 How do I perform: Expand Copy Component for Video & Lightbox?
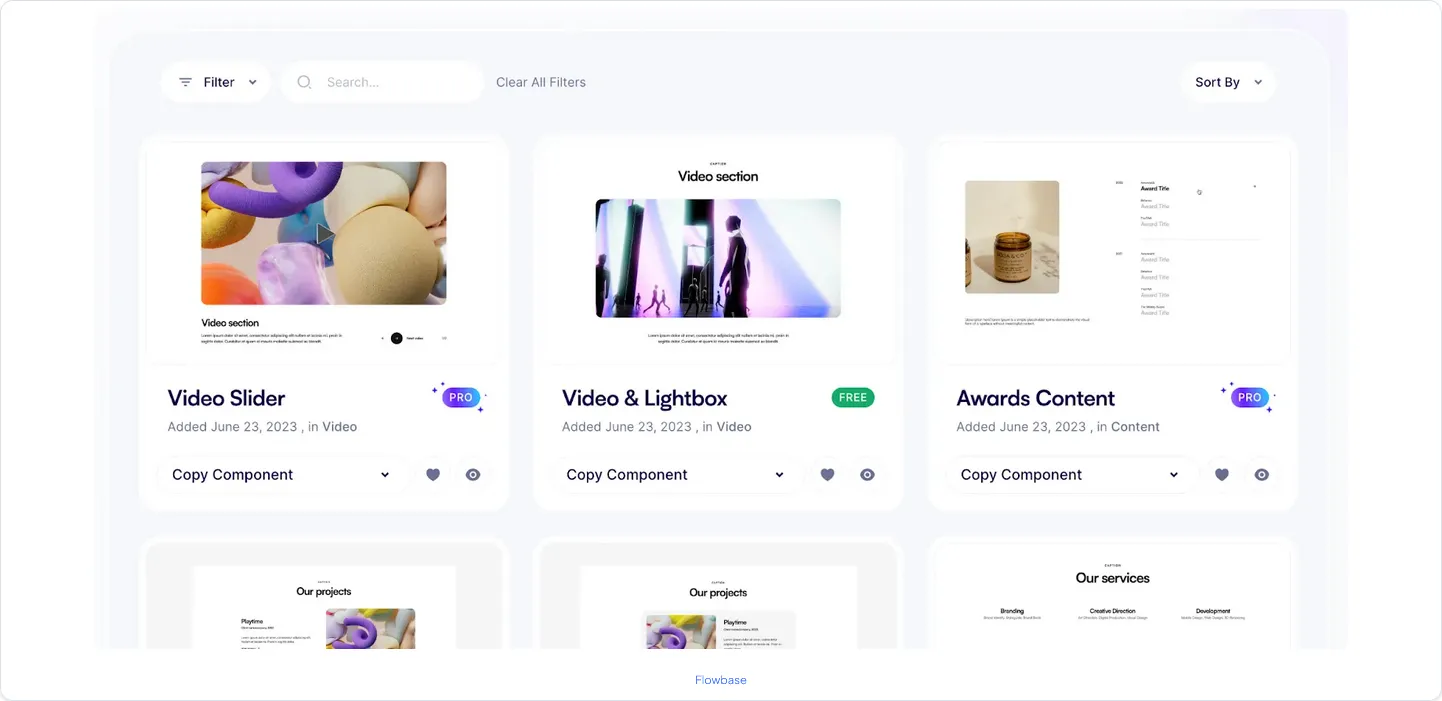pos(675,475)
